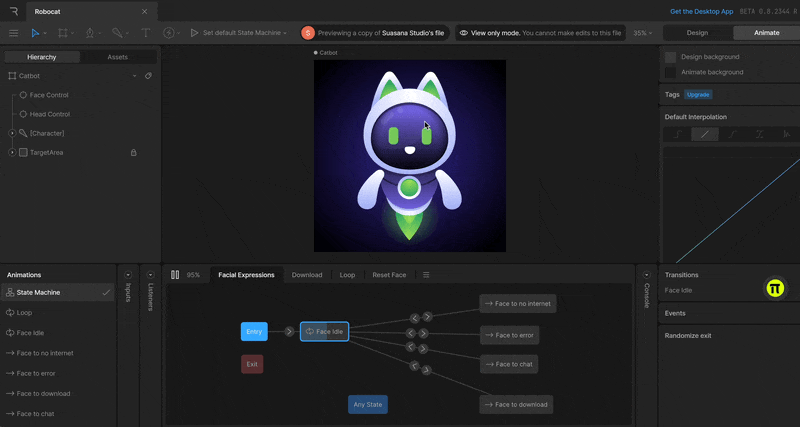Click the Get the Desktop App link
Screen dimensions: 800x427
[x=703, y=12]
